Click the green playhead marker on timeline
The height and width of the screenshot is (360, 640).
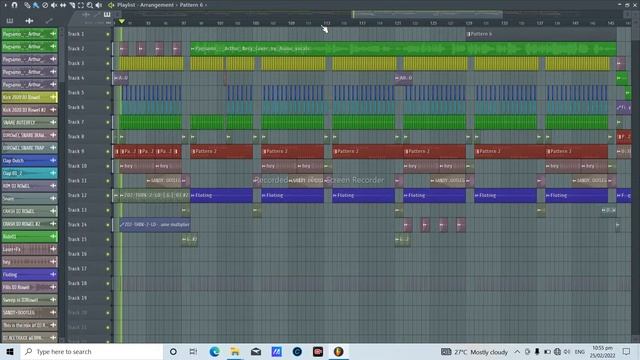122,21
